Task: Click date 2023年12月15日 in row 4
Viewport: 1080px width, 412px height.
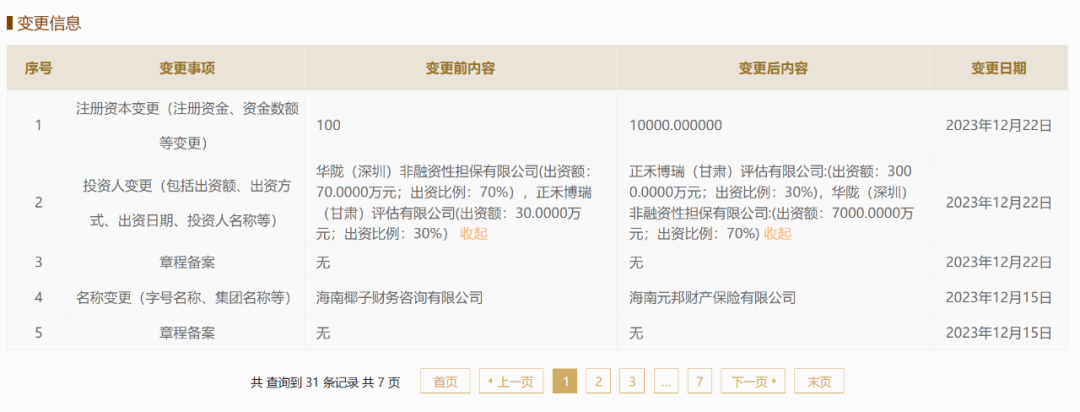Action: [999, 298]
